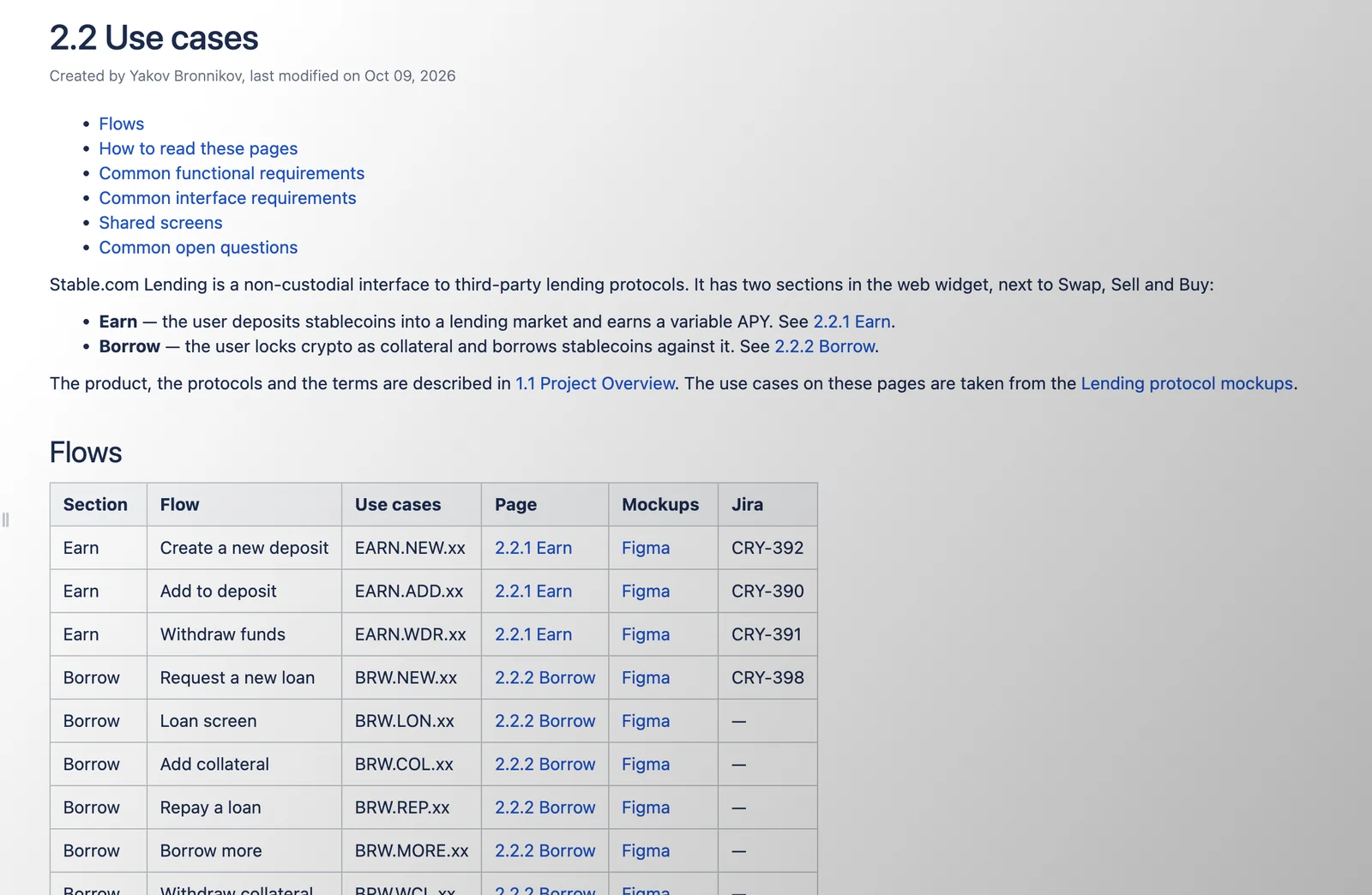This screenshot has width=1372, height=895.
Task: Open 2.2.1 Earn page in Add to deposit row
Action: 533,592
